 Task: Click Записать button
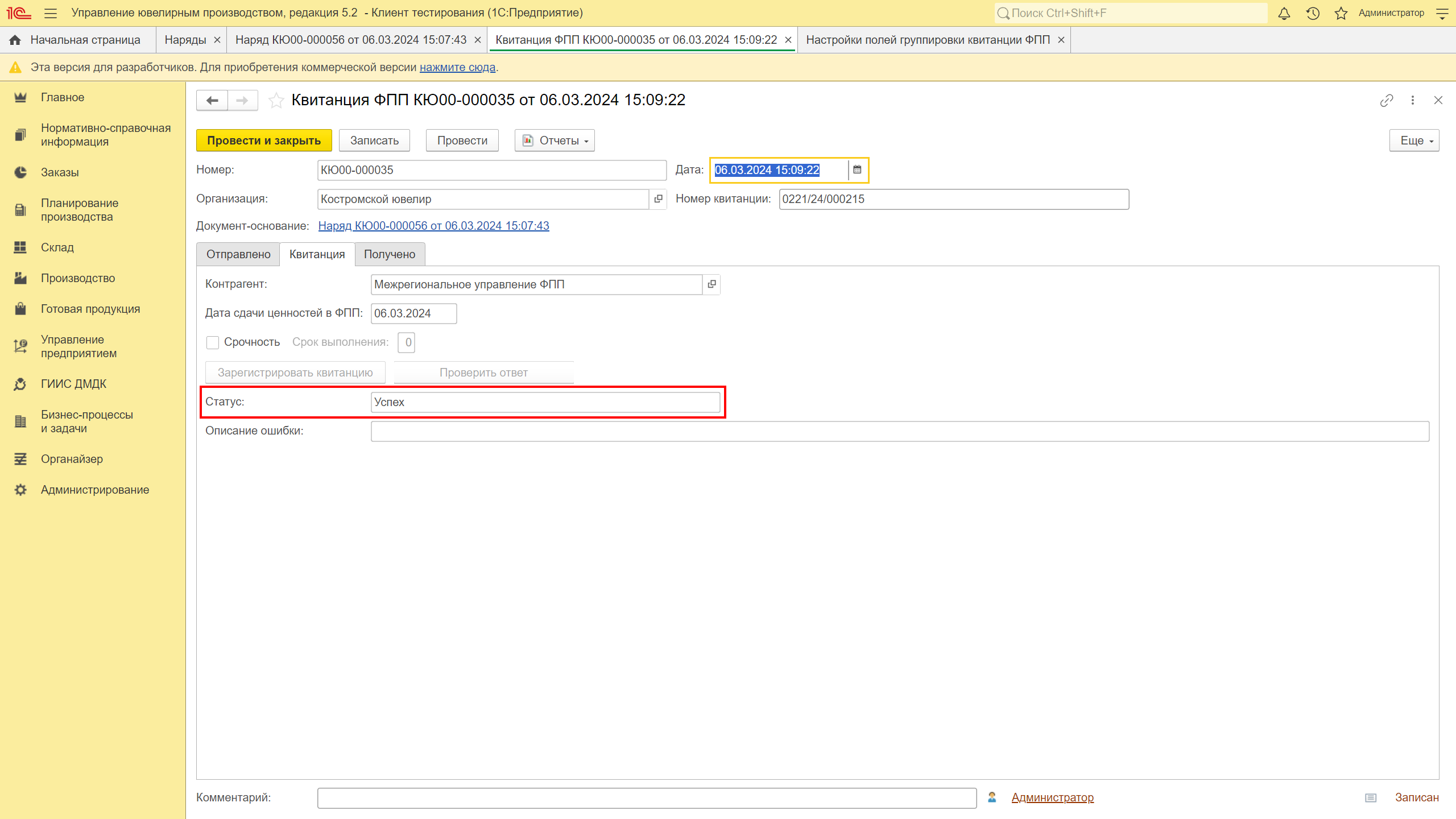[x=374, y=140]
